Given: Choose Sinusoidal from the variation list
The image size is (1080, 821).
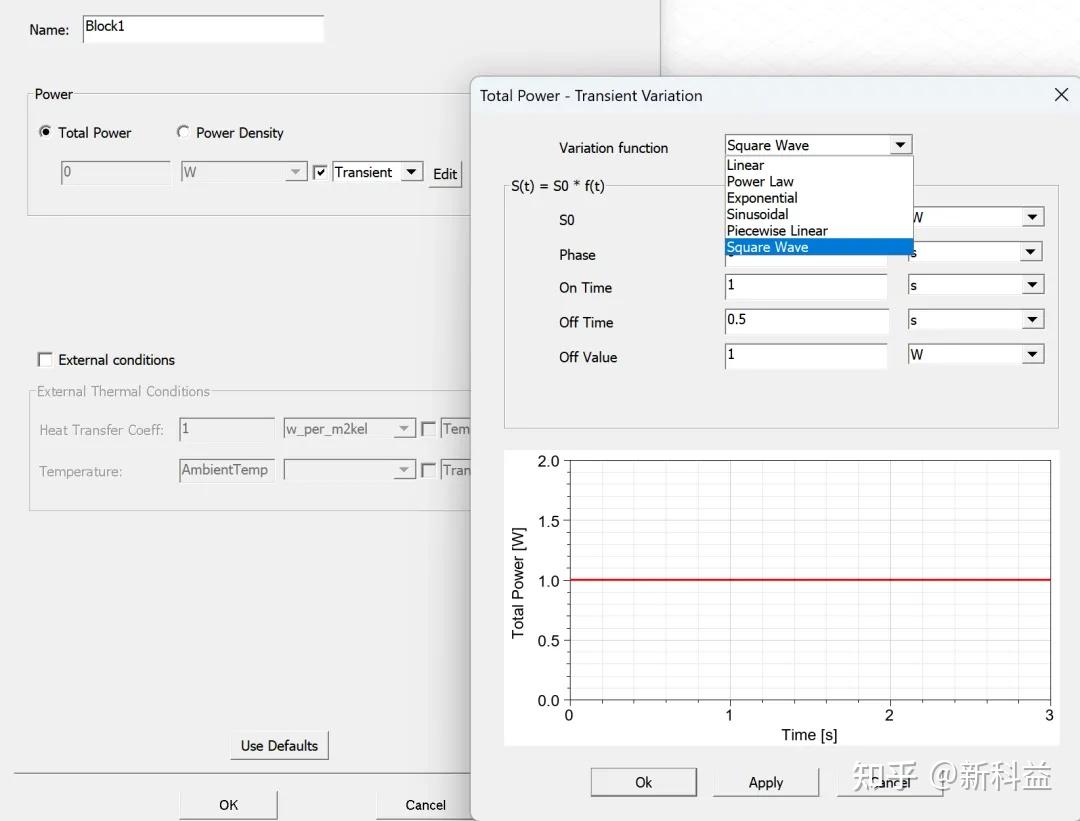Looking at the screenshot, I should 819,214.
